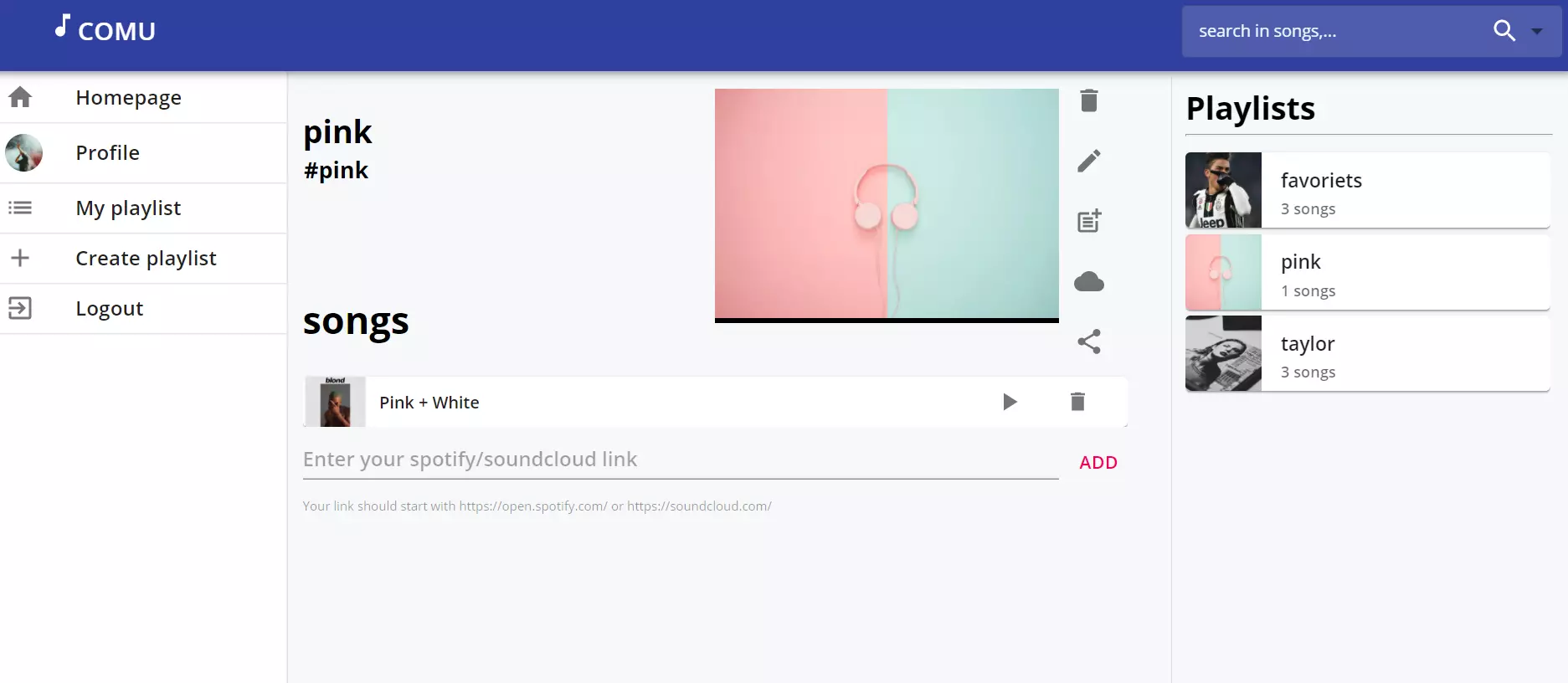Open the favoriets playlist card
This screenshot has width=1568, height=683.
(1367, 190)
